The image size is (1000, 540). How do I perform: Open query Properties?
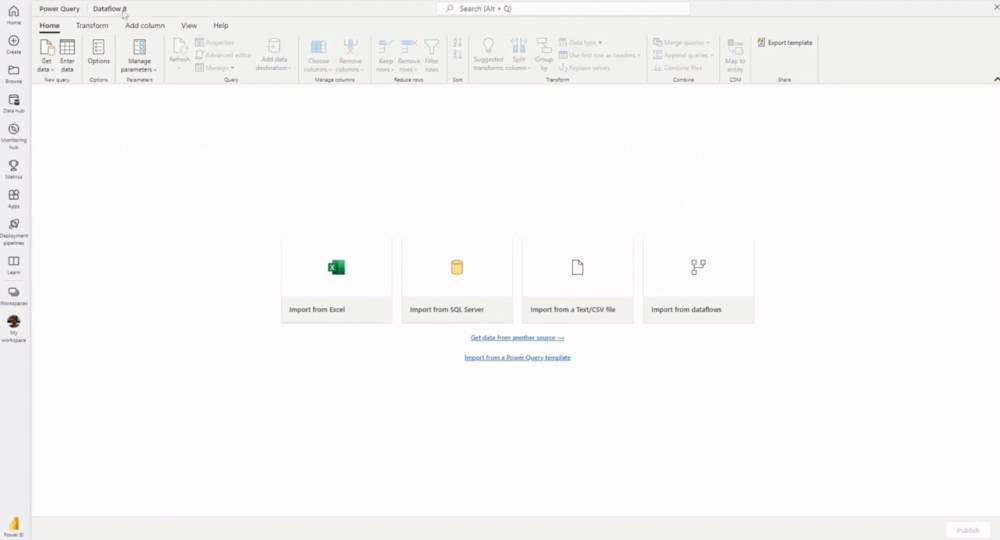(x=215, y=43)
